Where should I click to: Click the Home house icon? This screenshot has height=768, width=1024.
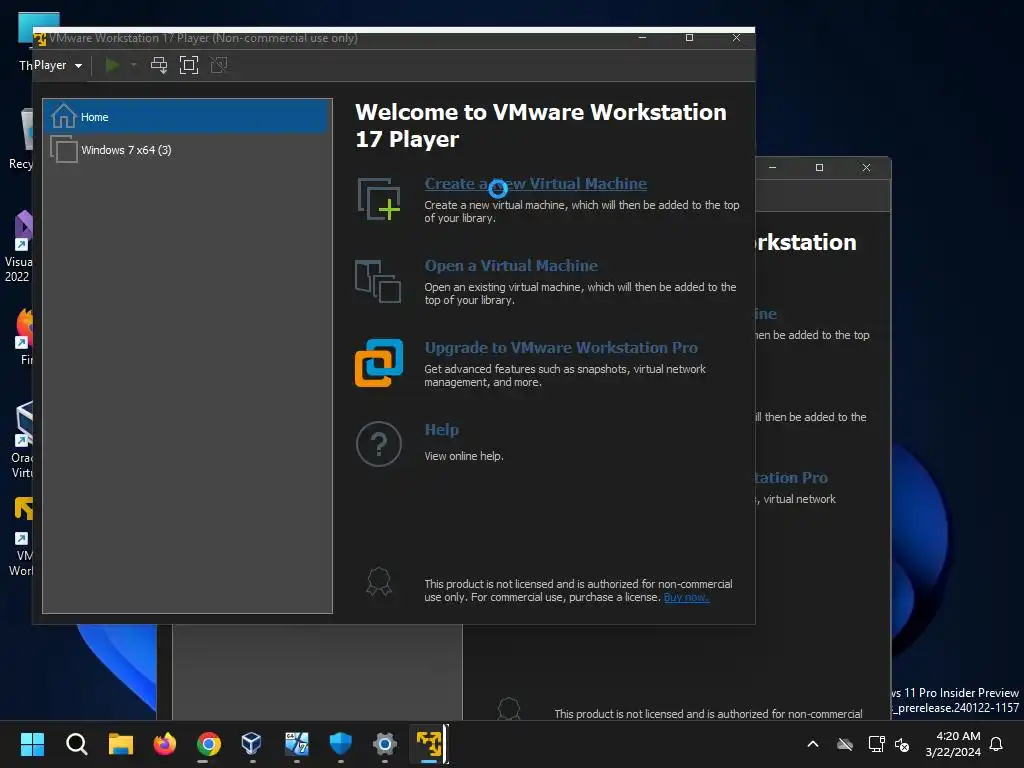tap(63, 116)
